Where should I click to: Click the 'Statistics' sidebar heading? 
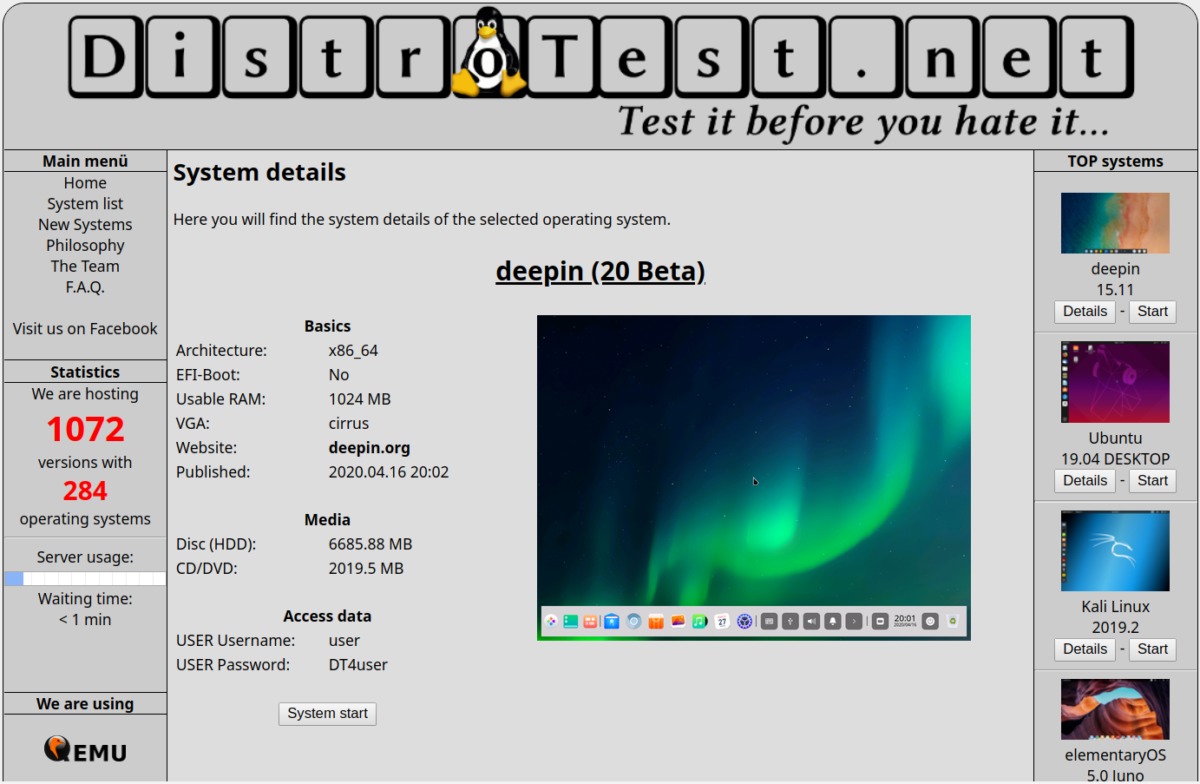[x=85, y=372]
